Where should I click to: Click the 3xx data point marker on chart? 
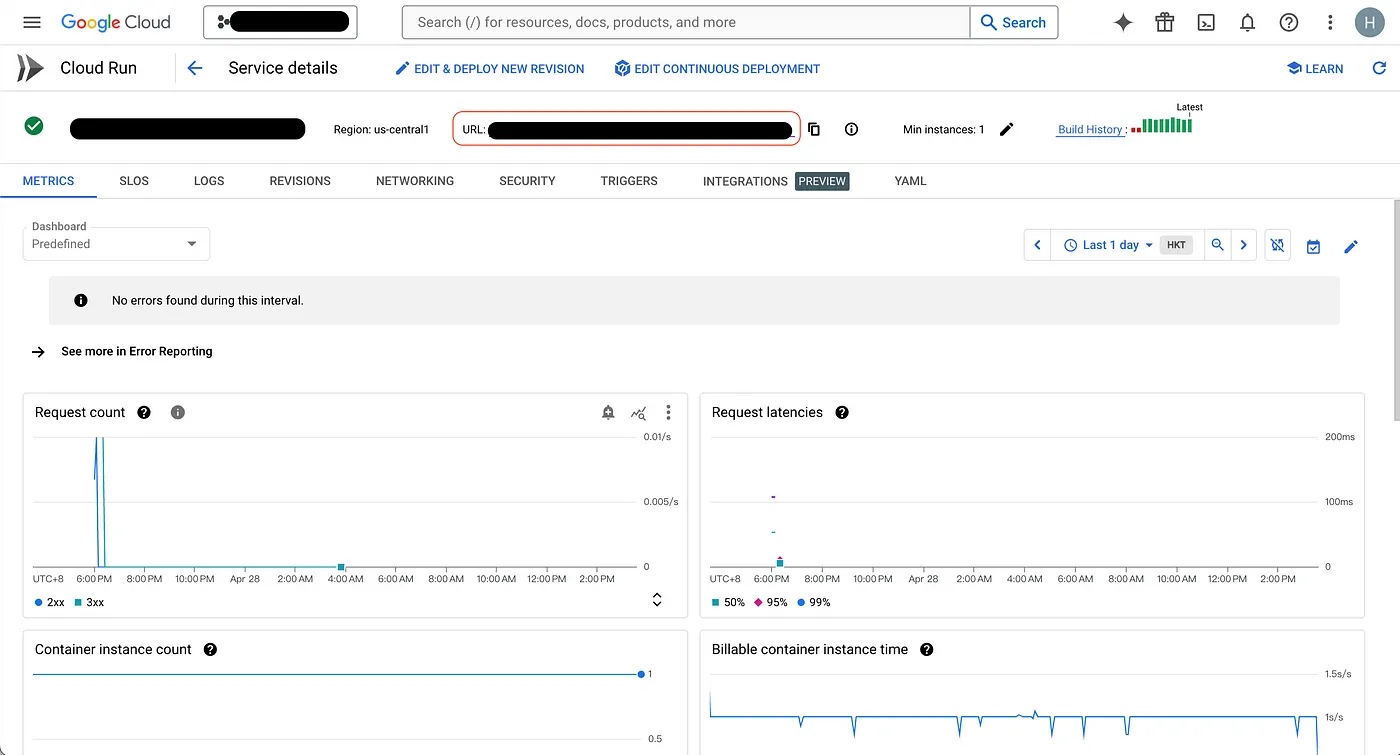pyautogui.click(x=342, y=567)
